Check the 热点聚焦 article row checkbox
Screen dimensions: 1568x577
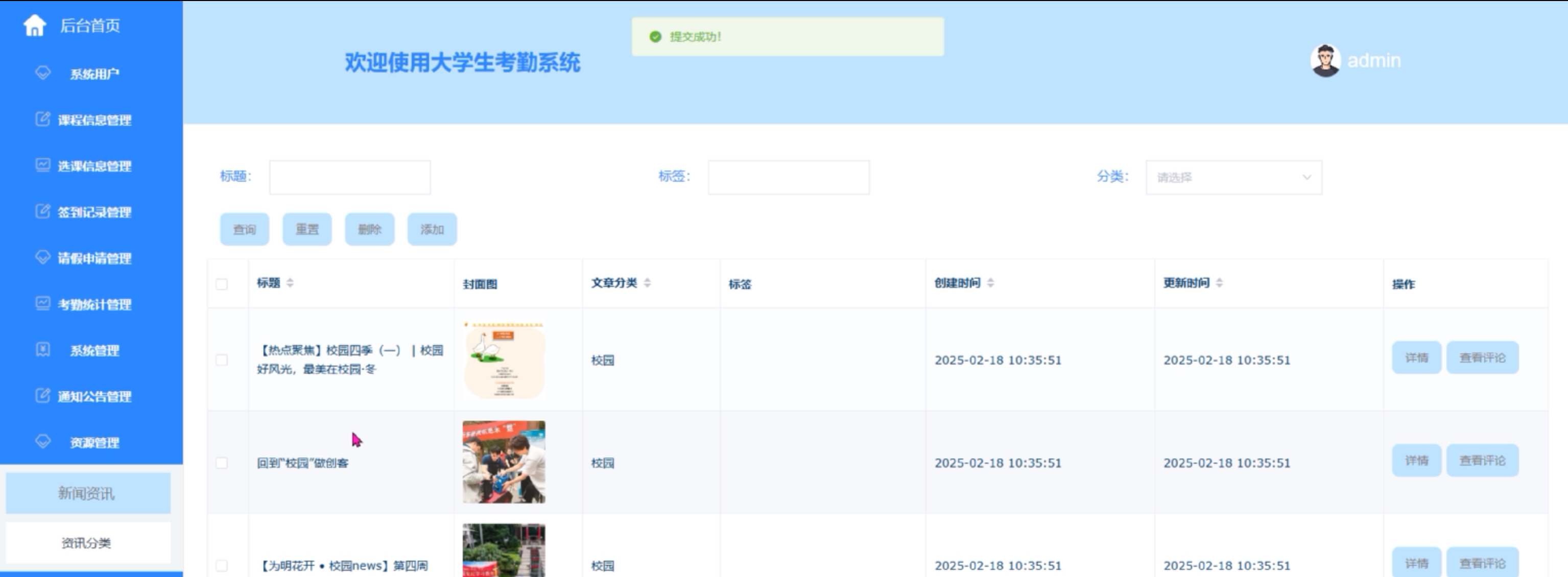pos(222,359)
